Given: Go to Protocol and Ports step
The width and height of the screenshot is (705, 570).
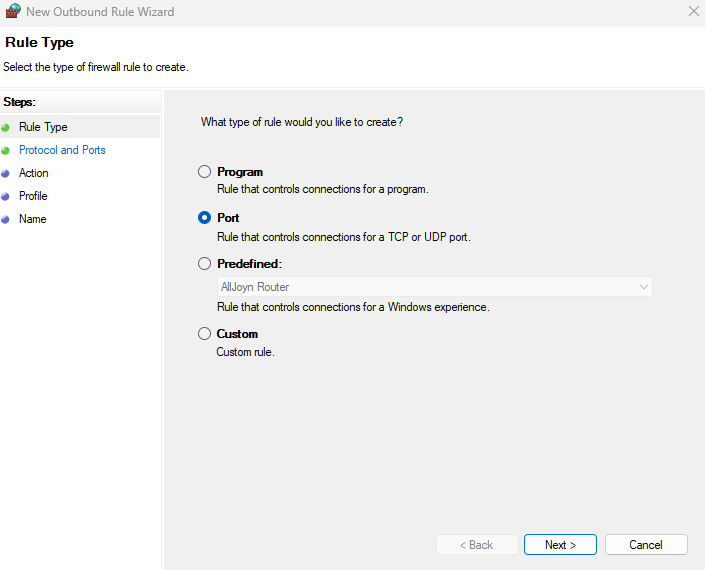Looking at the screenshot, I should (x=62, y=150).
